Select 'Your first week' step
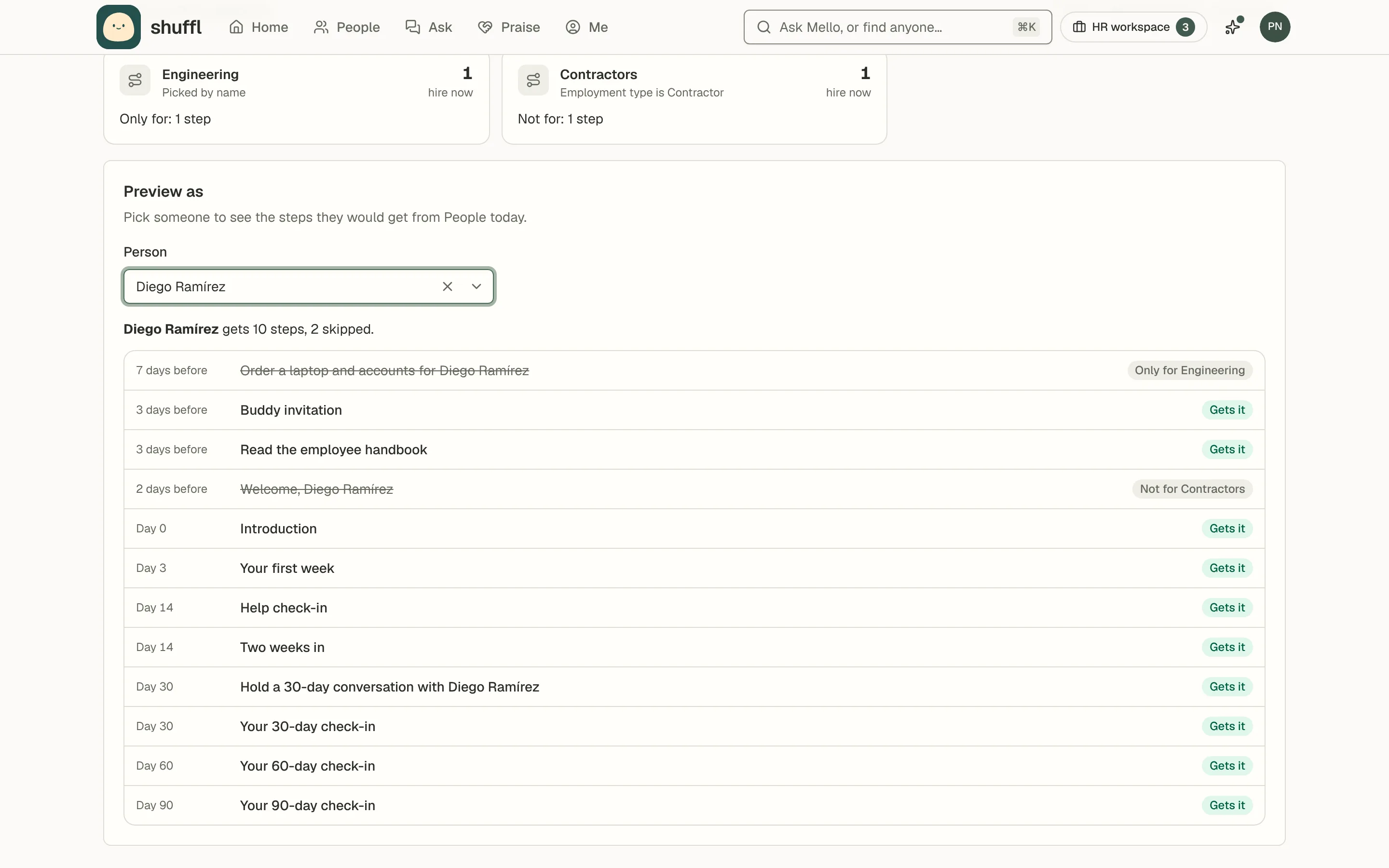1389x868 pixels. click(694, 569)
